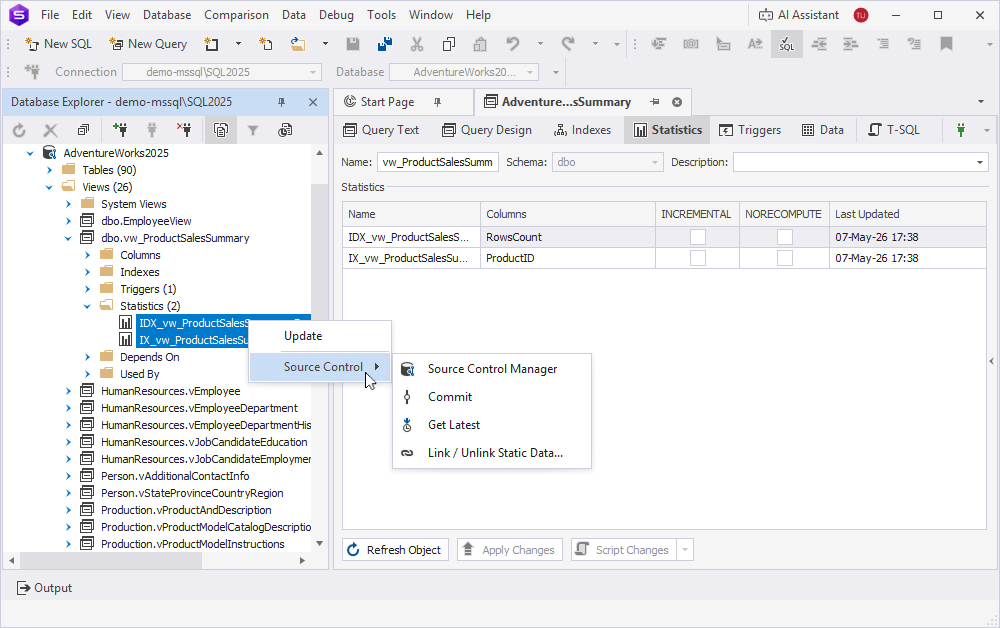
Task: Click the Name input field
Action: [x=438, y=162]
